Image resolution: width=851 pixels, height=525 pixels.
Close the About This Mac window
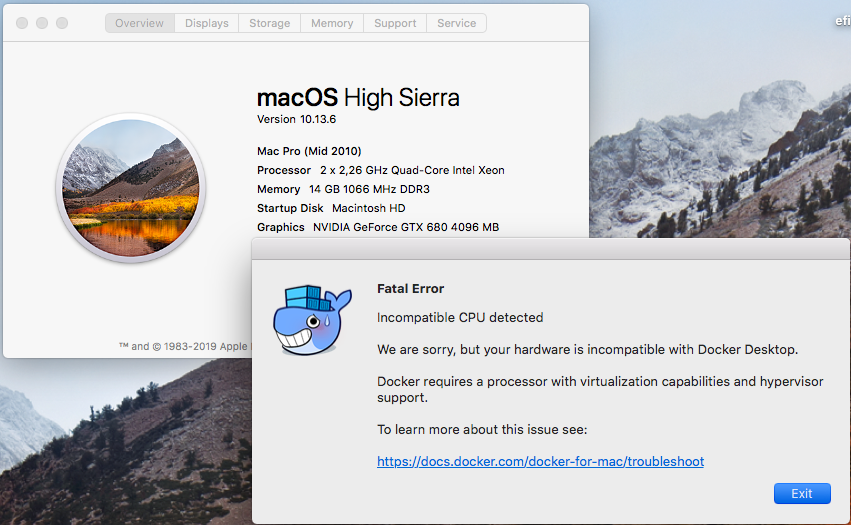pos(22,23)
